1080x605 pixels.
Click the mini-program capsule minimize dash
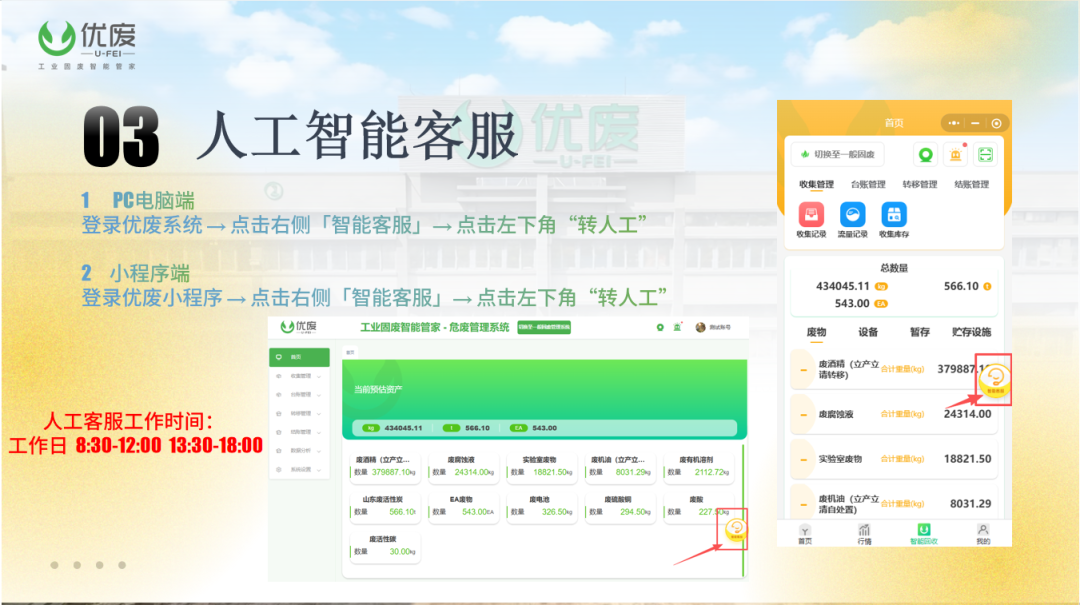click(x=975, y=123)
